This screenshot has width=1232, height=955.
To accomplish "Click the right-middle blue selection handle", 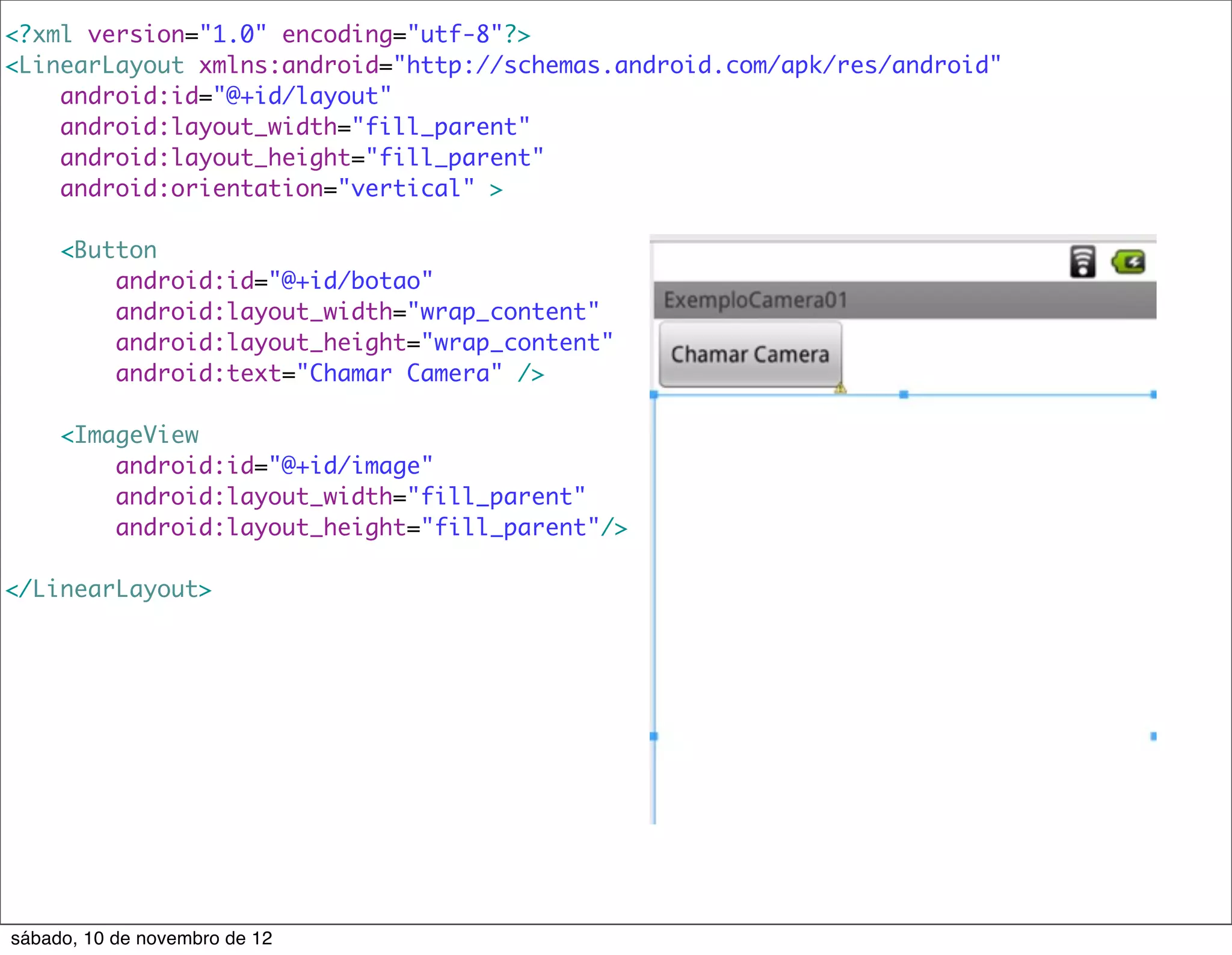I will [x=1153, y=736].
